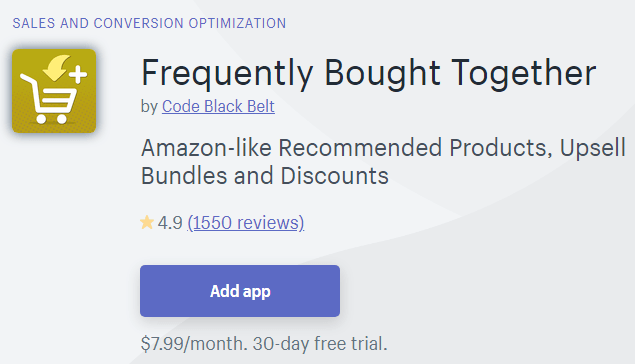Click the Amazon-like Recommended Products tagline line

pos(383,148)
